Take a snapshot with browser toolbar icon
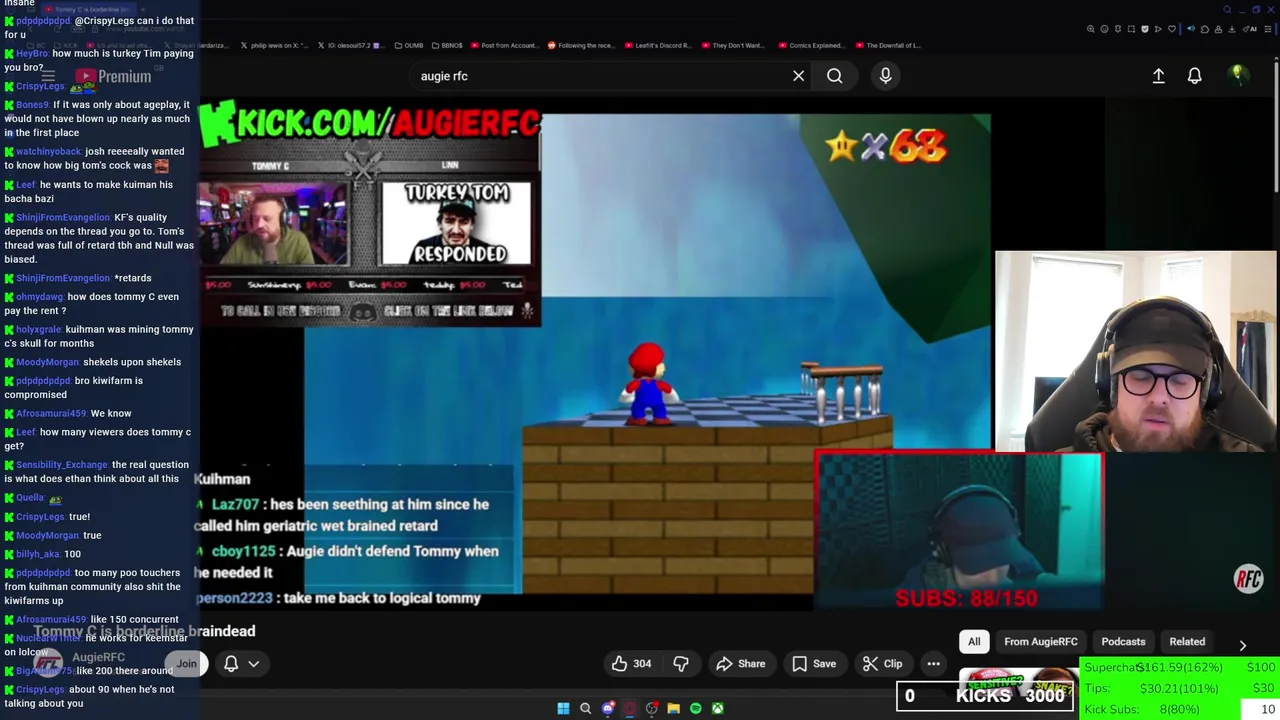 pos(1131,29)
